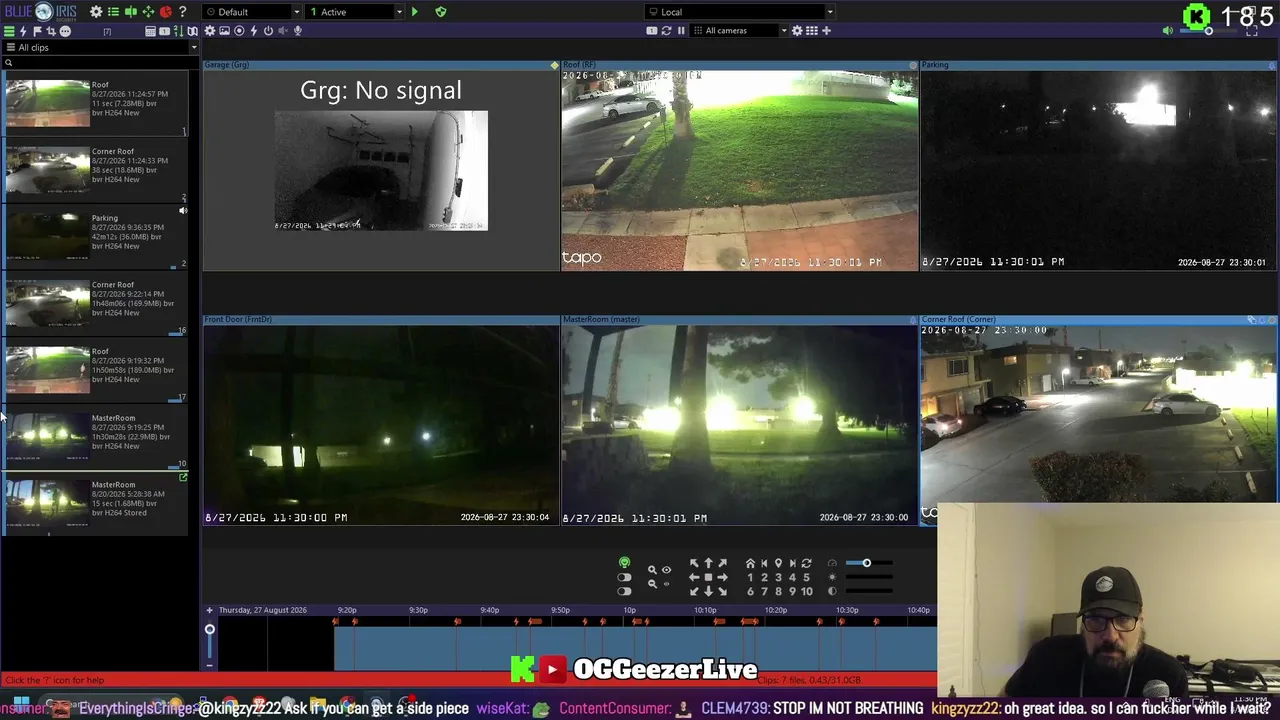This screenshot has width=1280, height=720.
Task: Trigger camera with lightning icon in camera toolbar
Action: tap(254, 31)
